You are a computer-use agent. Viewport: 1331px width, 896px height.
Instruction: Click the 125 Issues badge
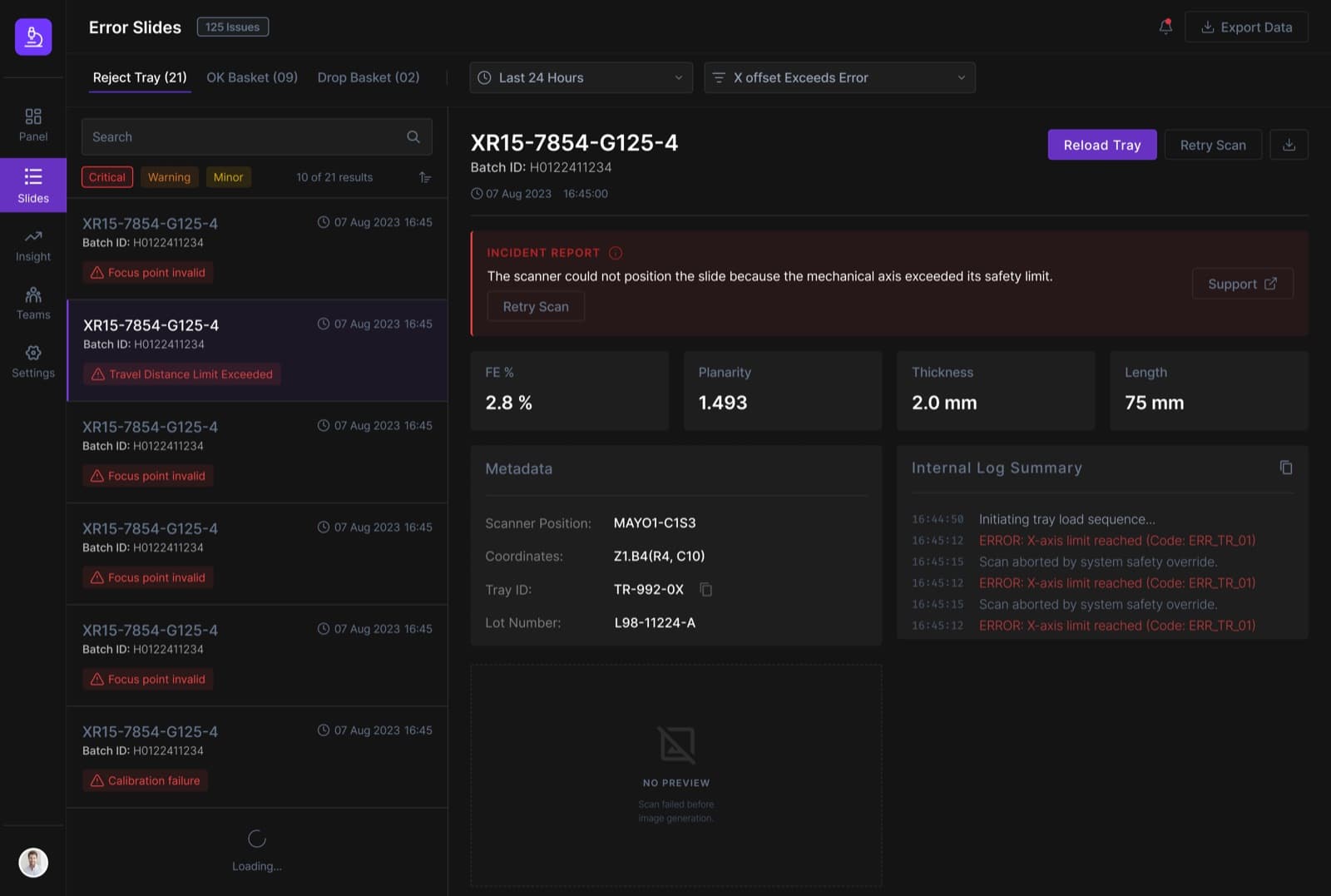pos(232,27)
